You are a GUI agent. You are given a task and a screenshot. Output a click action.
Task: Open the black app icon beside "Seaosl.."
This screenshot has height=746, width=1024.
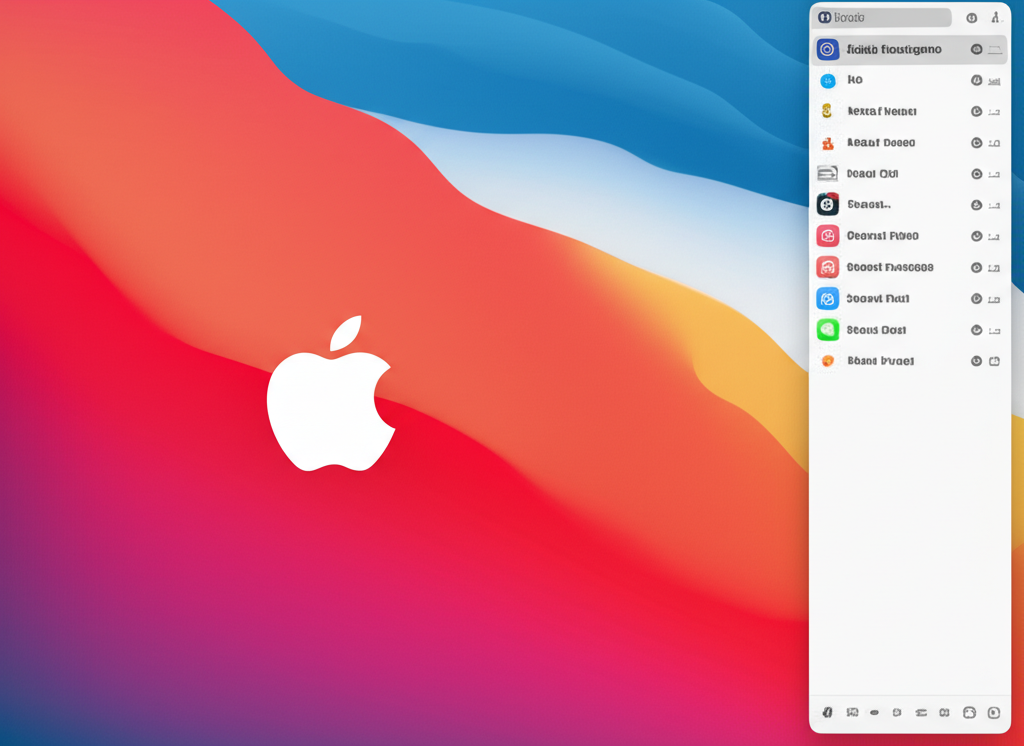point(827,204)
